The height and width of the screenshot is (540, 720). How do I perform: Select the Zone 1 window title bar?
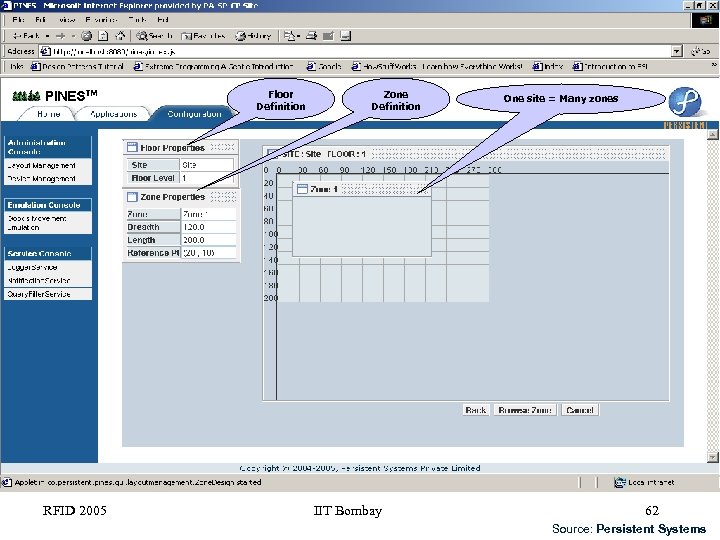pos(362,189)
